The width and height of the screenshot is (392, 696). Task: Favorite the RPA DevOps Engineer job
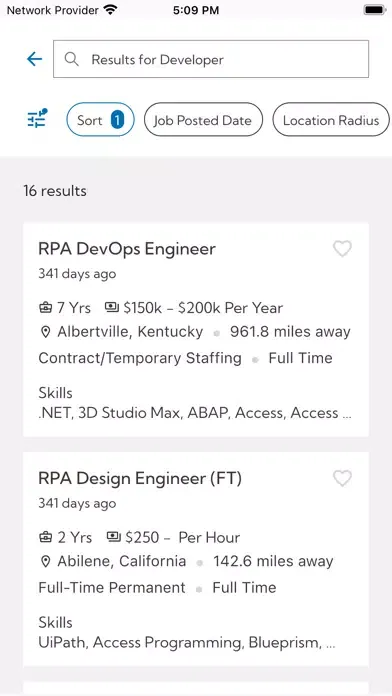(342, 249)
